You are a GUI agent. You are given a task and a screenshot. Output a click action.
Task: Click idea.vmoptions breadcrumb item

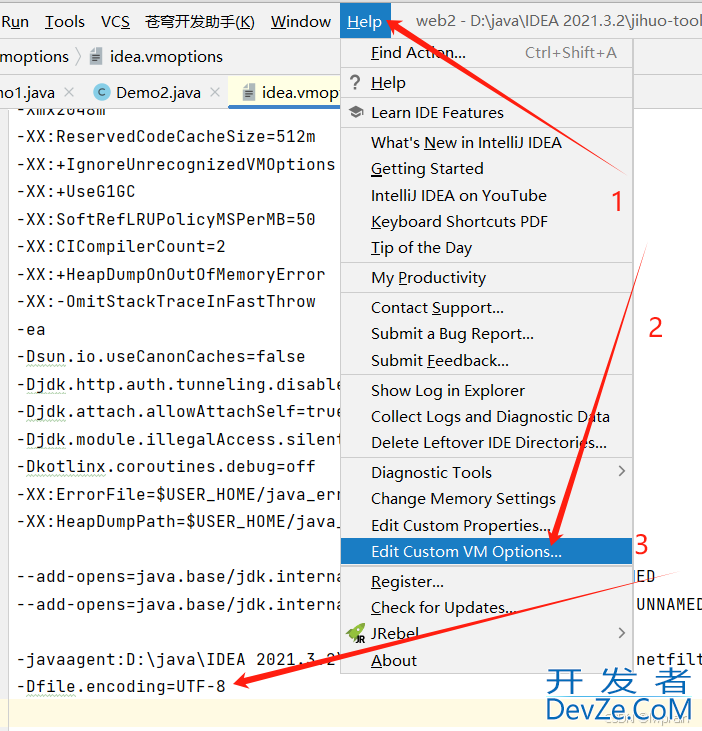coord(166,56)
